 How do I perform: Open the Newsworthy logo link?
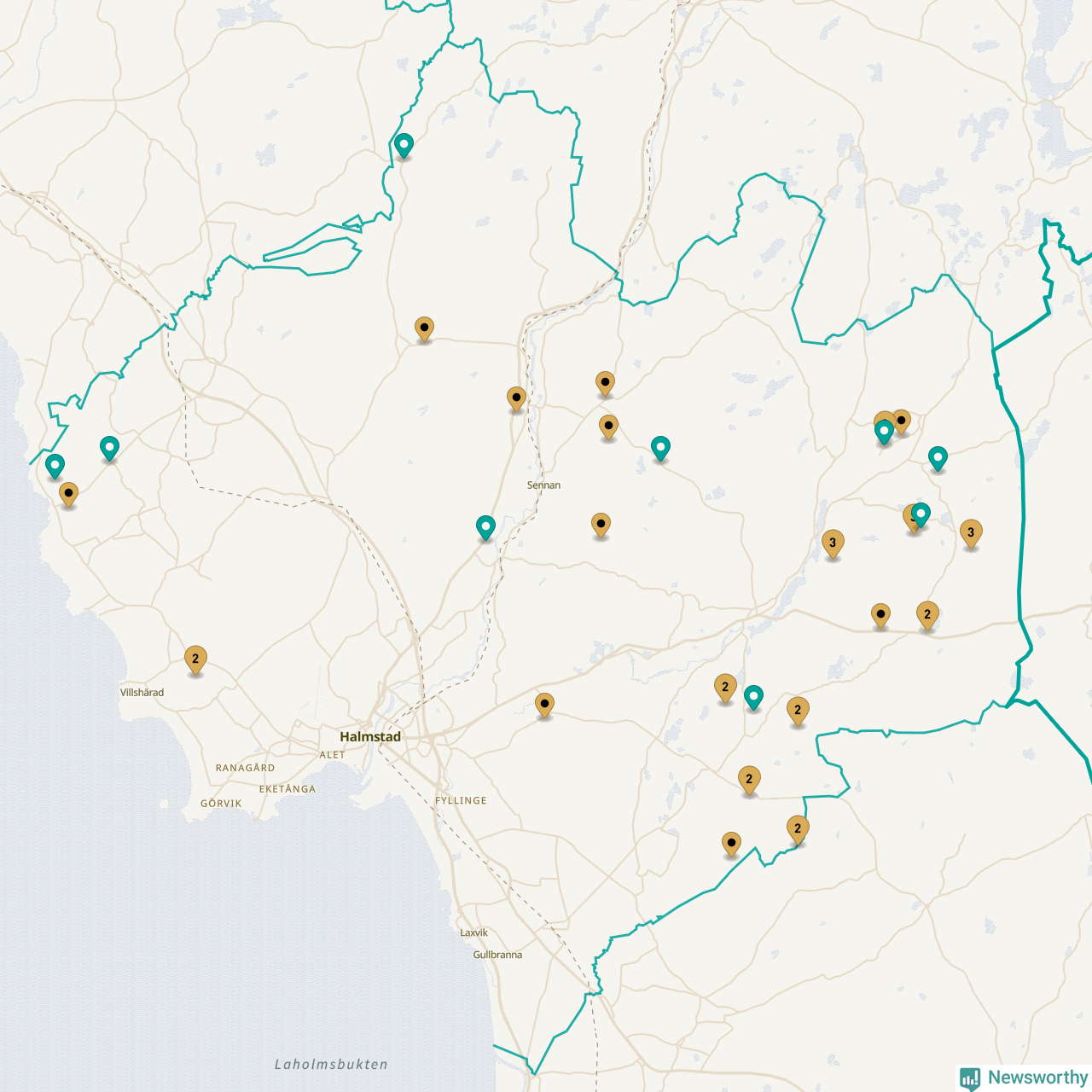(1024, 1077)
